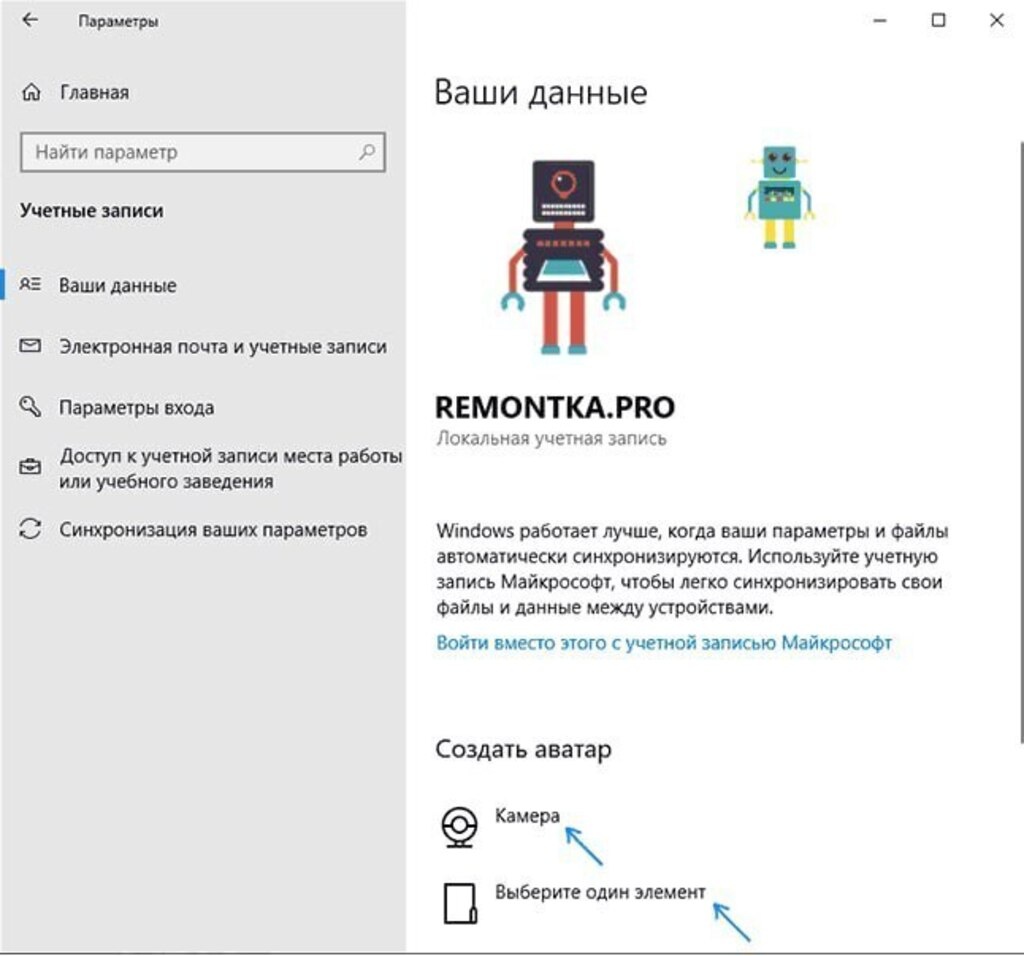Click the REMONTKA.PRO account name
The width and height of the screenshot is (1024, 956).
click(555, 407)
